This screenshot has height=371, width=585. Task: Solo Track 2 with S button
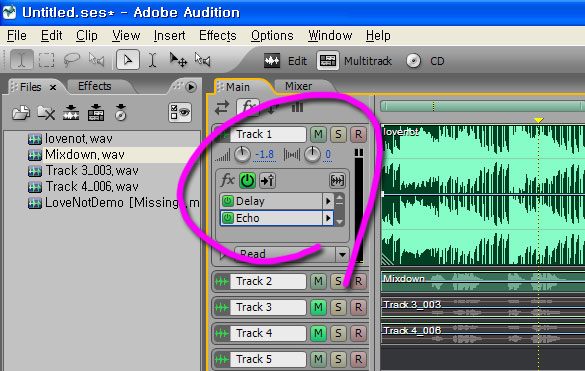click(338, 281)
